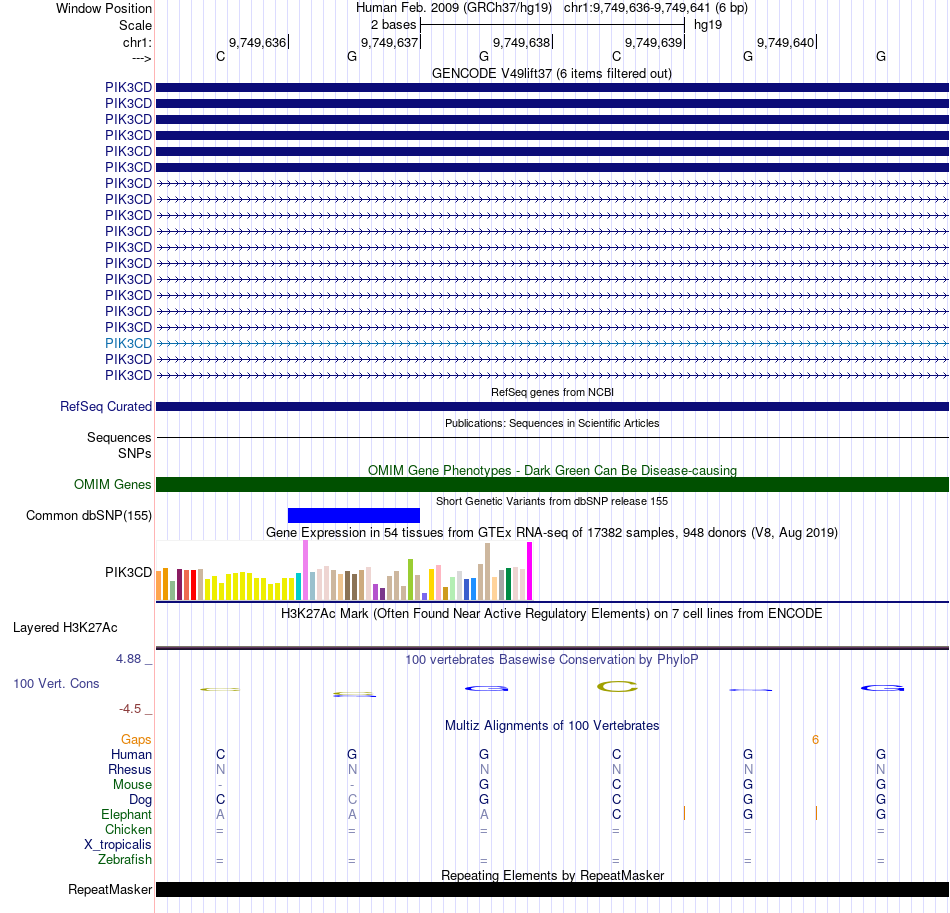Click the Mouse species label

(x=132, y=785)
